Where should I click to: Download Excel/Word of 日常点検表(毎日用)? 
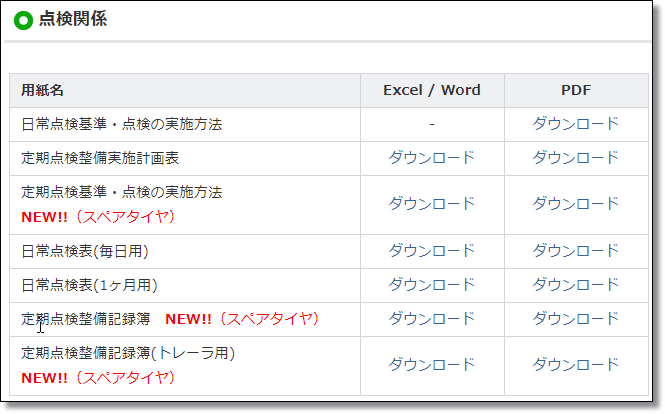(x=431, y=250)
